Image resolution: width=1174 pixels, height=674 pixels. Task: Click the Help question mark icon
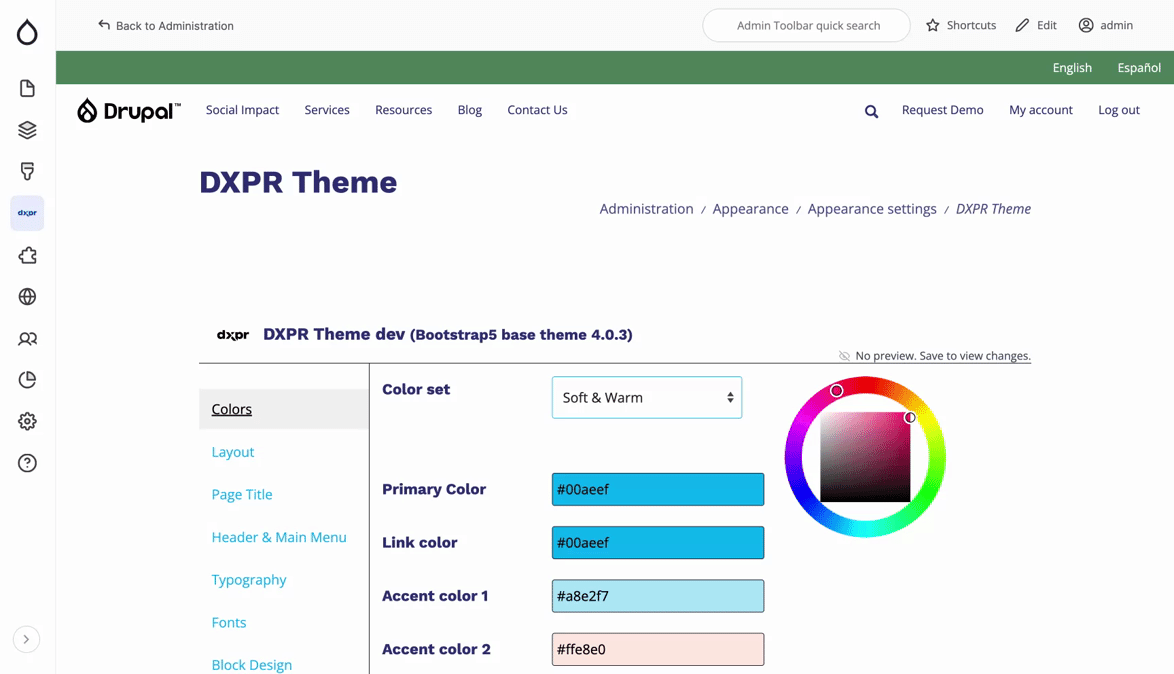pyautogui.click(x=26, y=463)
